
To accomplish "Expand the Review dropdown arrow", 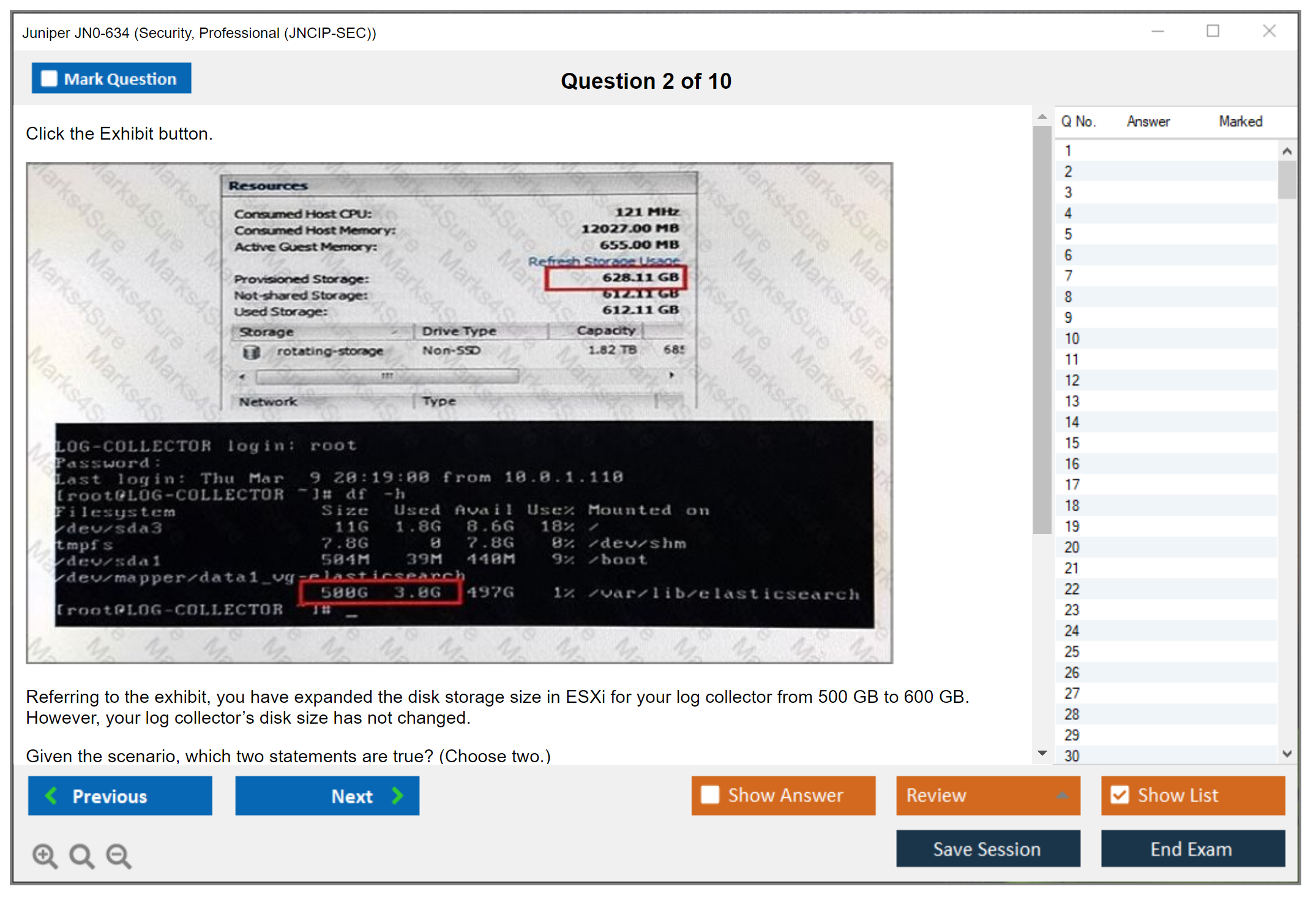I will (1062, 795).
